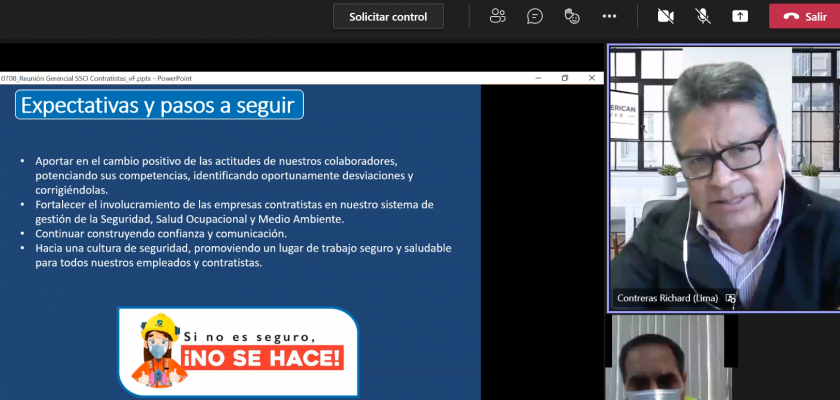Select the masked participant's video thumbnail

(x=667, y=358)
